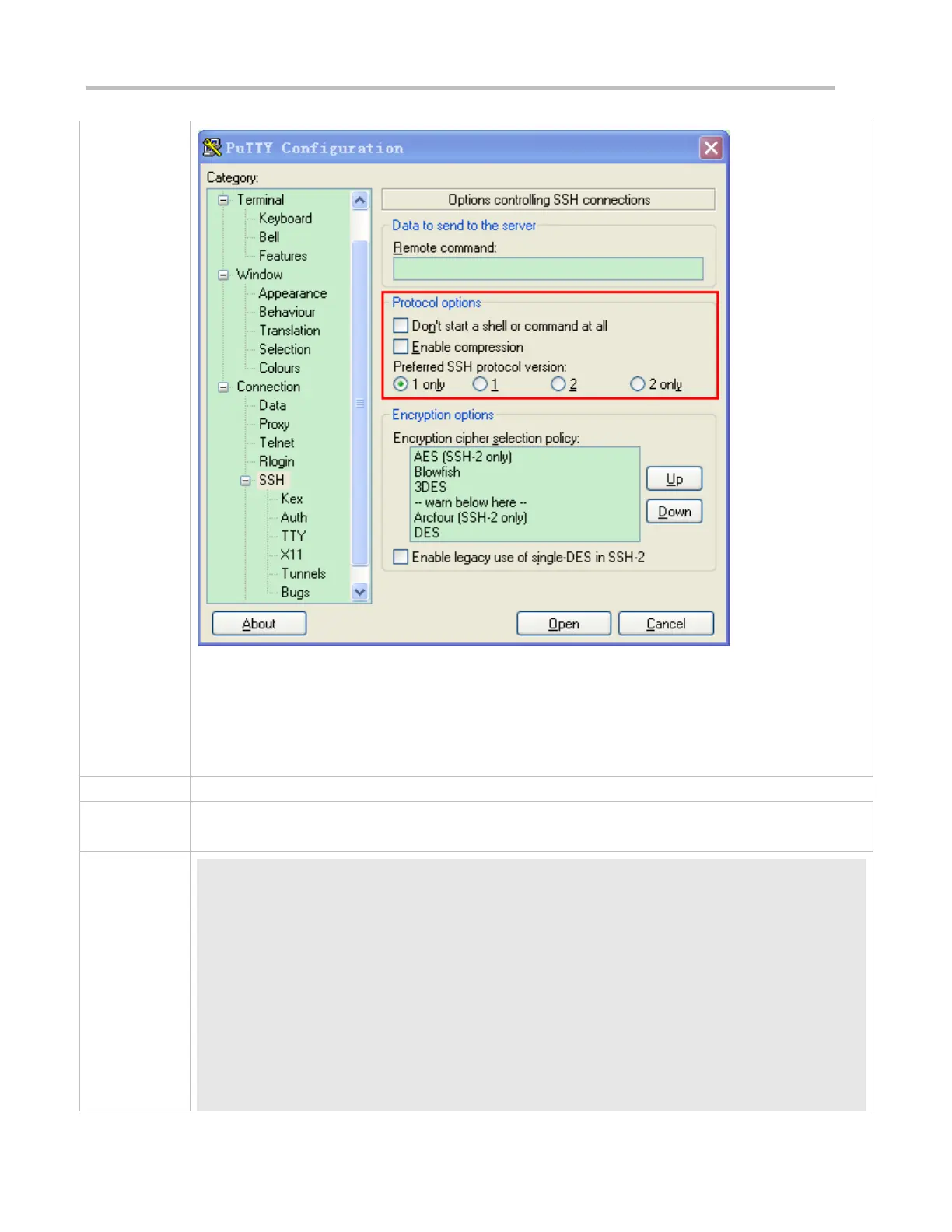
Task: Open Kex settings under SSH
Action: [x=292, y=499]
